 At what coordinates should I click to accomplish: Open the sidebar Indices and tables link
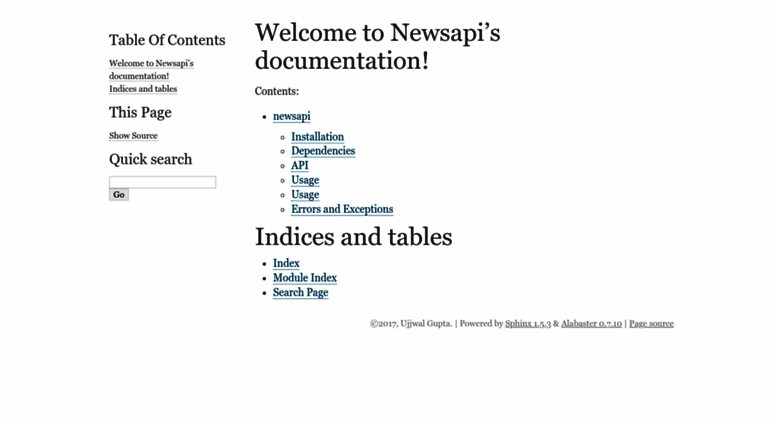coord(143,89)
